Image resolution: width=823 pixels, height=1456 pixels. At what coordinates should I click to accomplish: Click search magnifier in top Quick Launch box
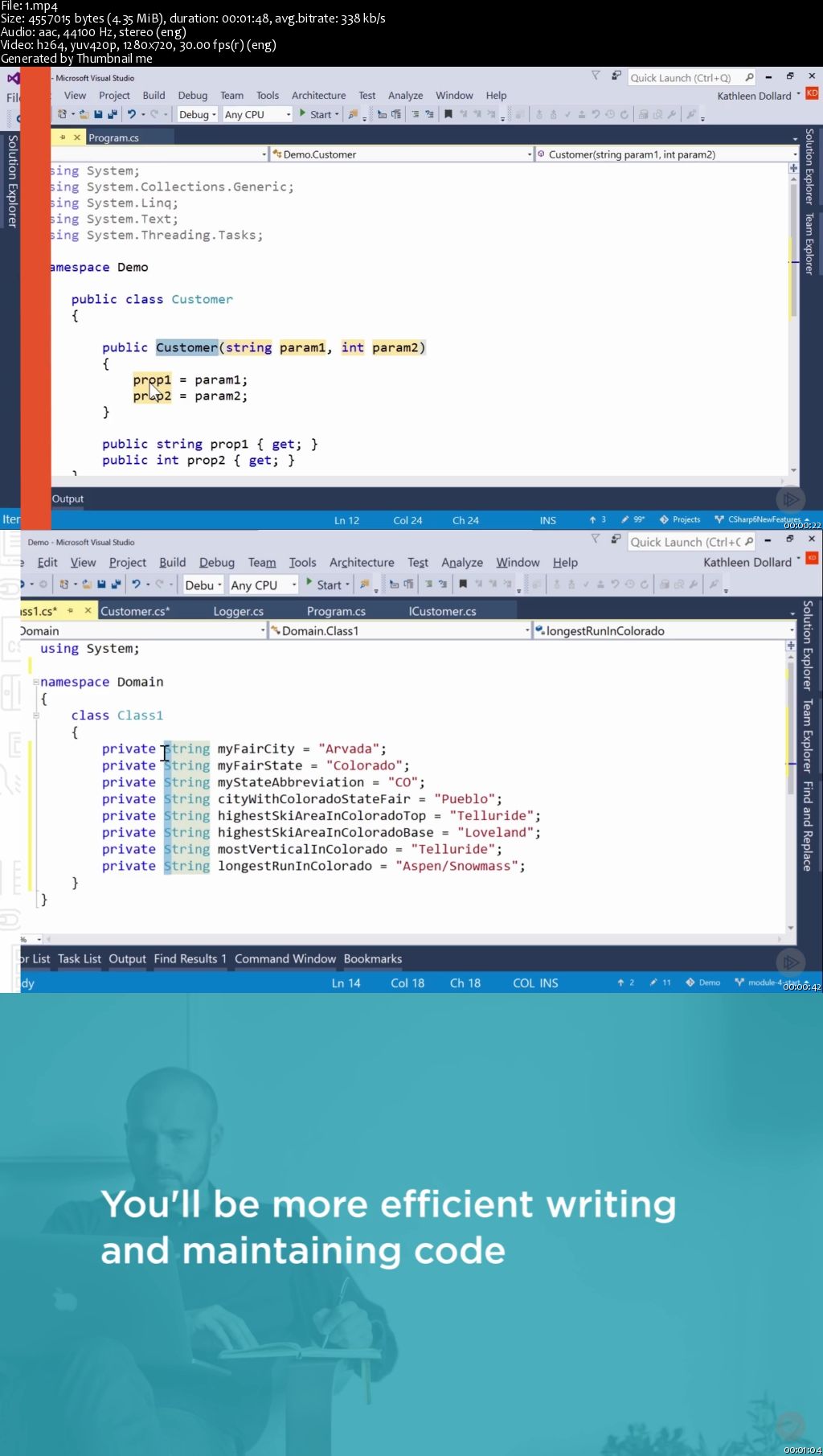pyautogui.click(x=749, y=77)
